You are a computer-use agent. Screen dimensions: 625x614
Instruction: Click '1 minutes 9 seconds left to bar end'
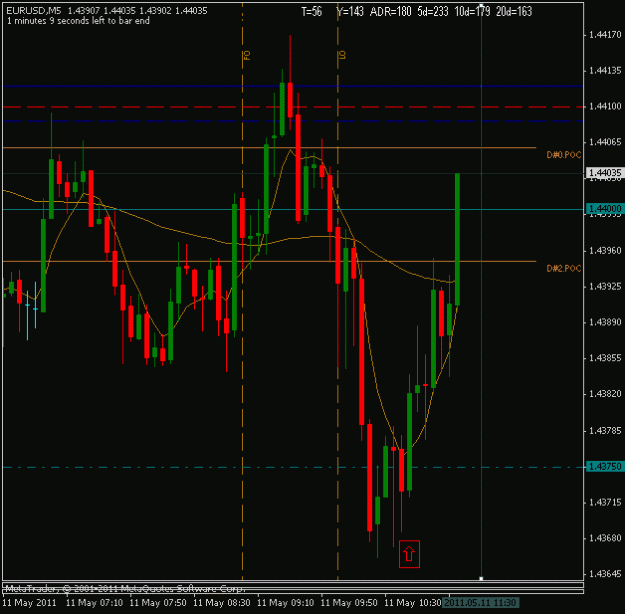point(78,21)
